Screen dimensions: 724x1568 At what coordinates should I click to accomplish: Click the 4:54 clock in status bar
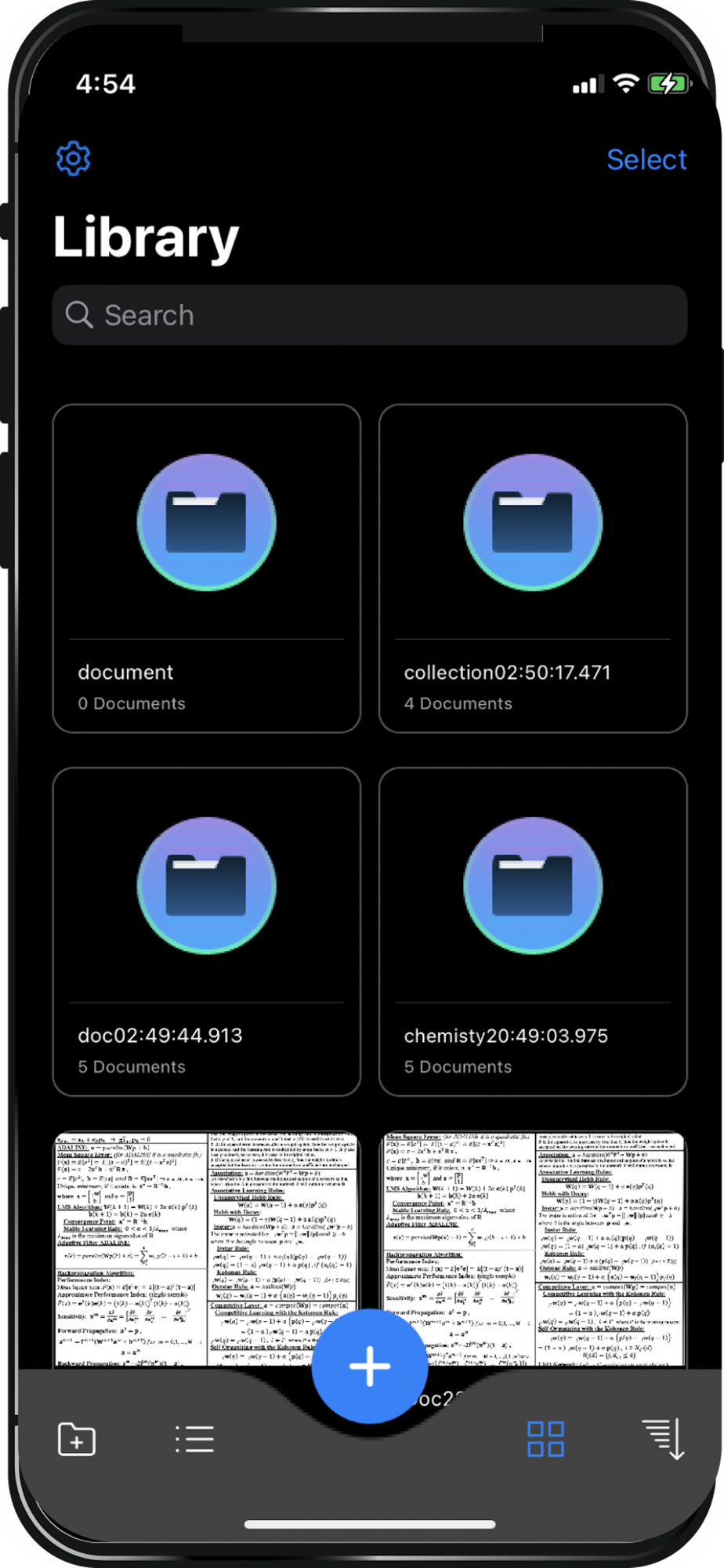click(106, 83)
